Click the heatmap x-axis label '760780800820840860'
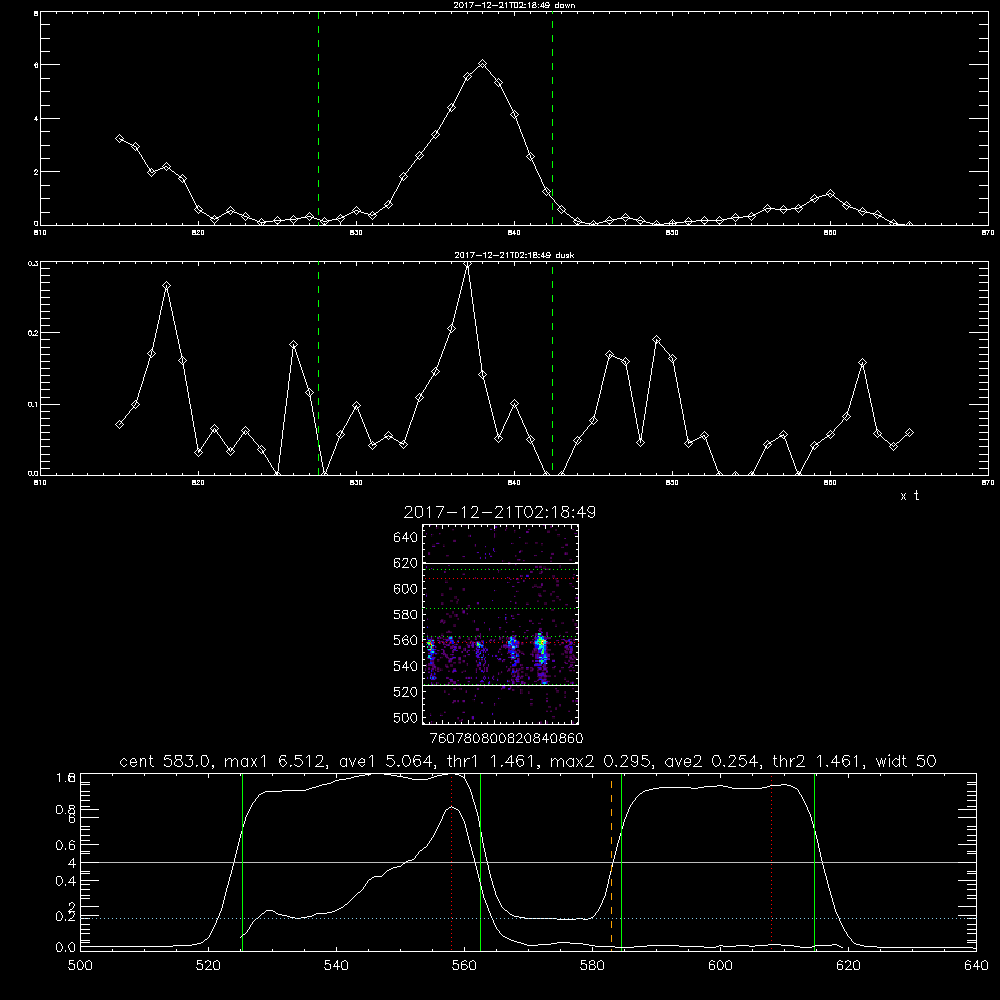This screenshot has height=1000, width=1000. (x=506, y=738)
